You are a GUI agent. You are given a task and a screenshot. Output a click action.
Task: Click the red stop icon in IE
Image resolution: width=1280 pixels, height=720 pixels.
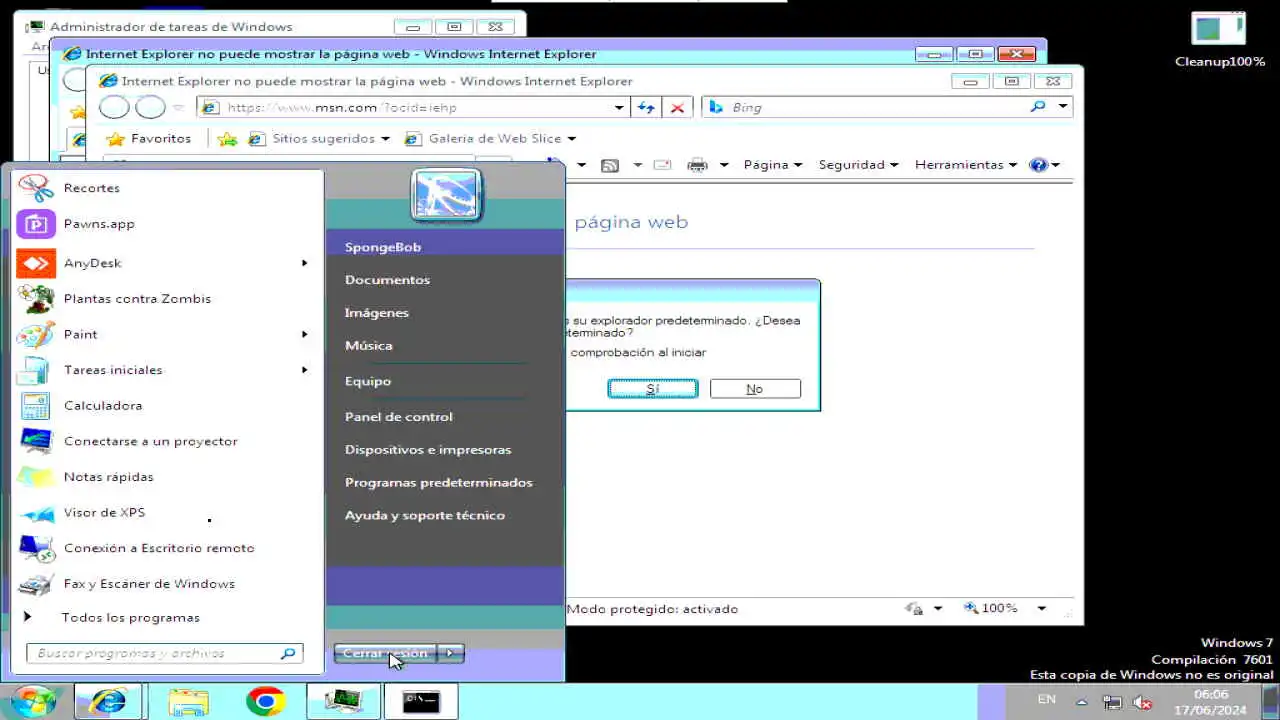(x=677, y=107)
